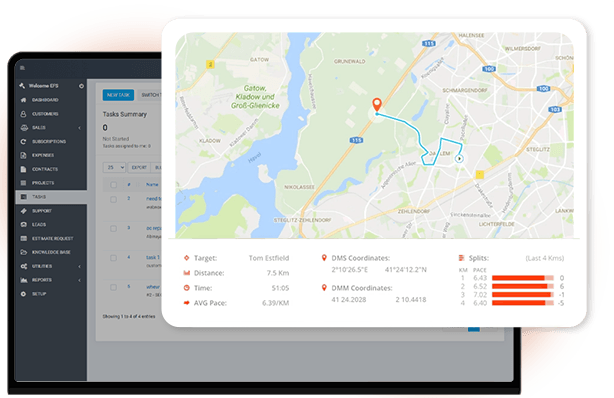Screen dimensions: 614x398
Task: Check the checkbox for task row 4
Action: click(x=113, y=258)
